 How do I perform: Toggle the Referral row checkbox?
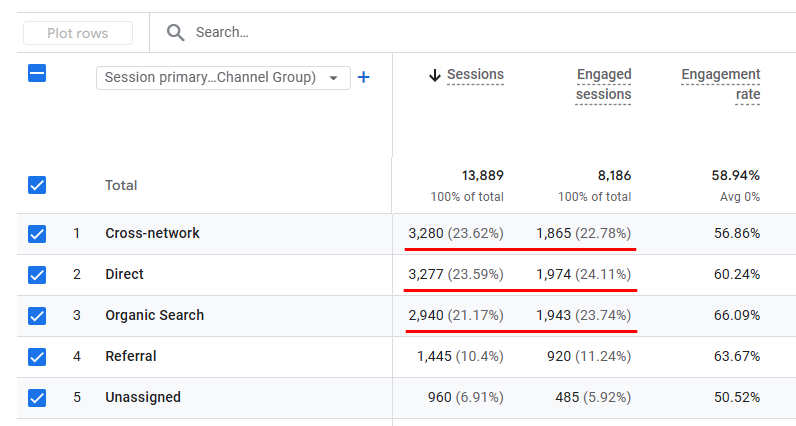[37, 357]
